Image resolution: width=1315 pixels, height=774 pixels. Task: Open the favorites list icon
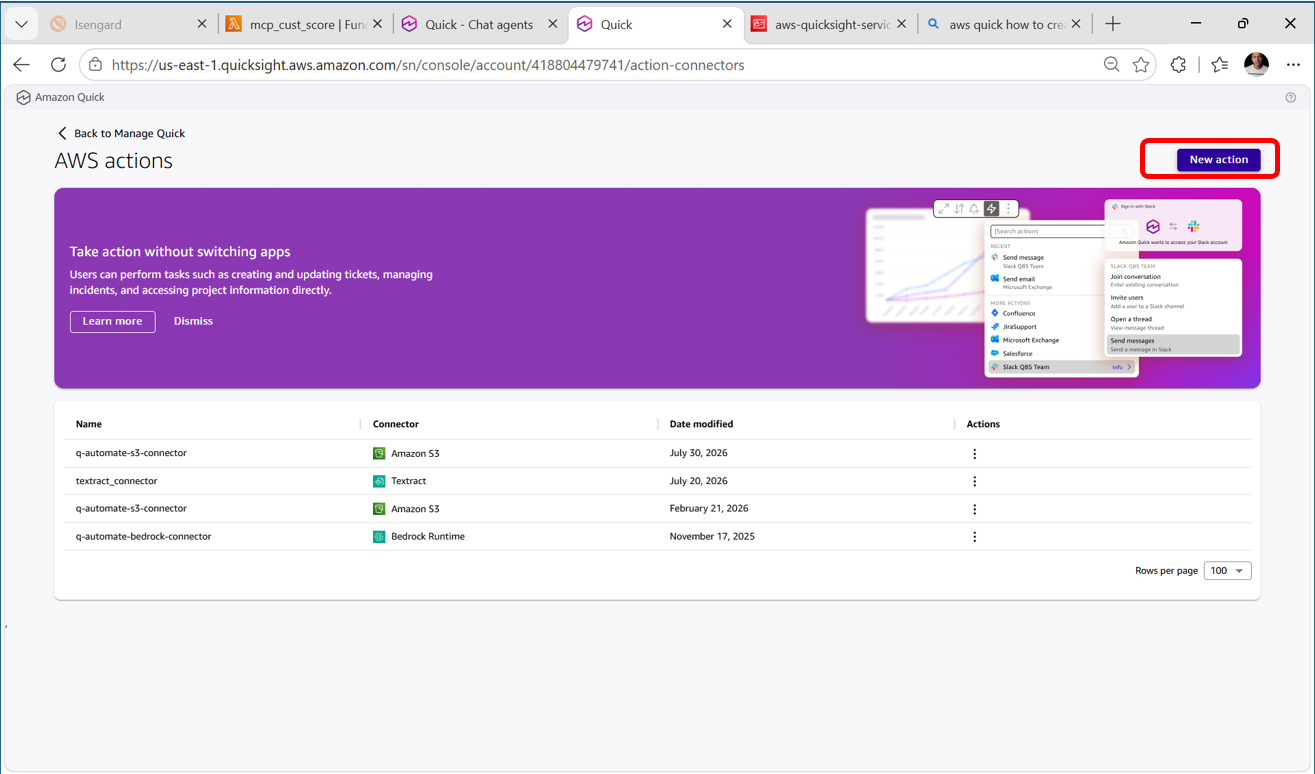coord(1219,65)
